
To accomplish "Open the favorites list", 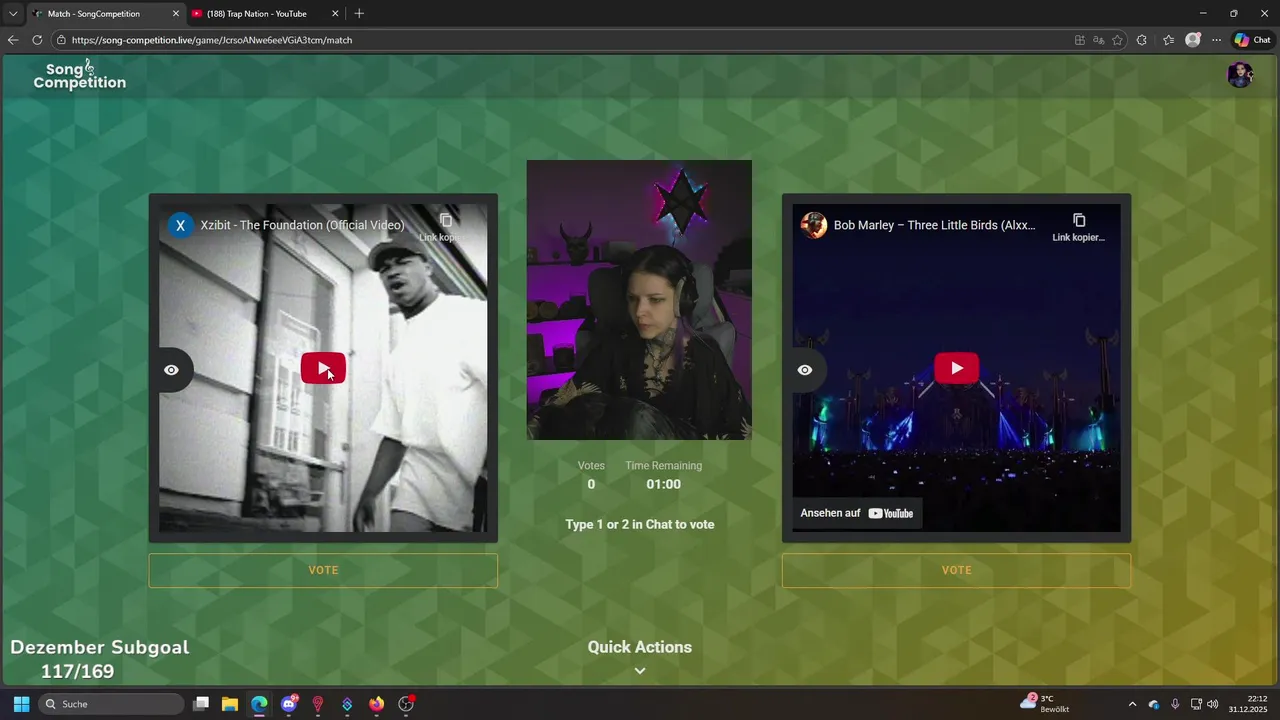I will click(x=1168, y=40).
